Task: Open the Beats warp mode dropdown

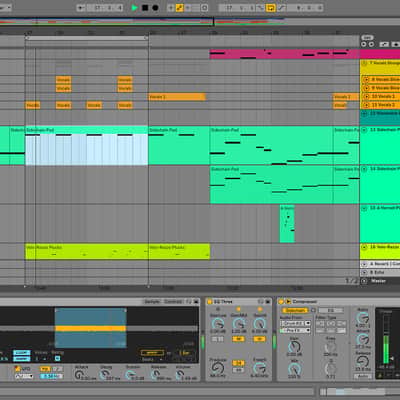Action: coord(152,360)
